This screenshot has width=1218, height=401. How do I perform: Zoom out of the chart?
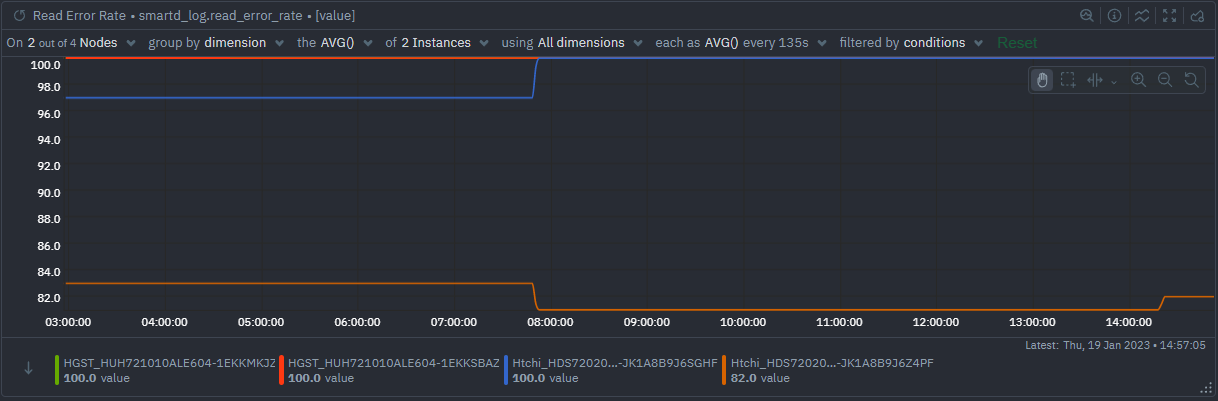[x=1164, y=80]
